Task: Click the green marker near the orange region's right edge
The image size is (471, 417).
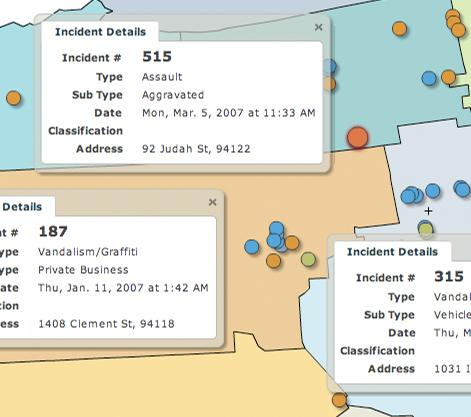Action: coord(308,259)
